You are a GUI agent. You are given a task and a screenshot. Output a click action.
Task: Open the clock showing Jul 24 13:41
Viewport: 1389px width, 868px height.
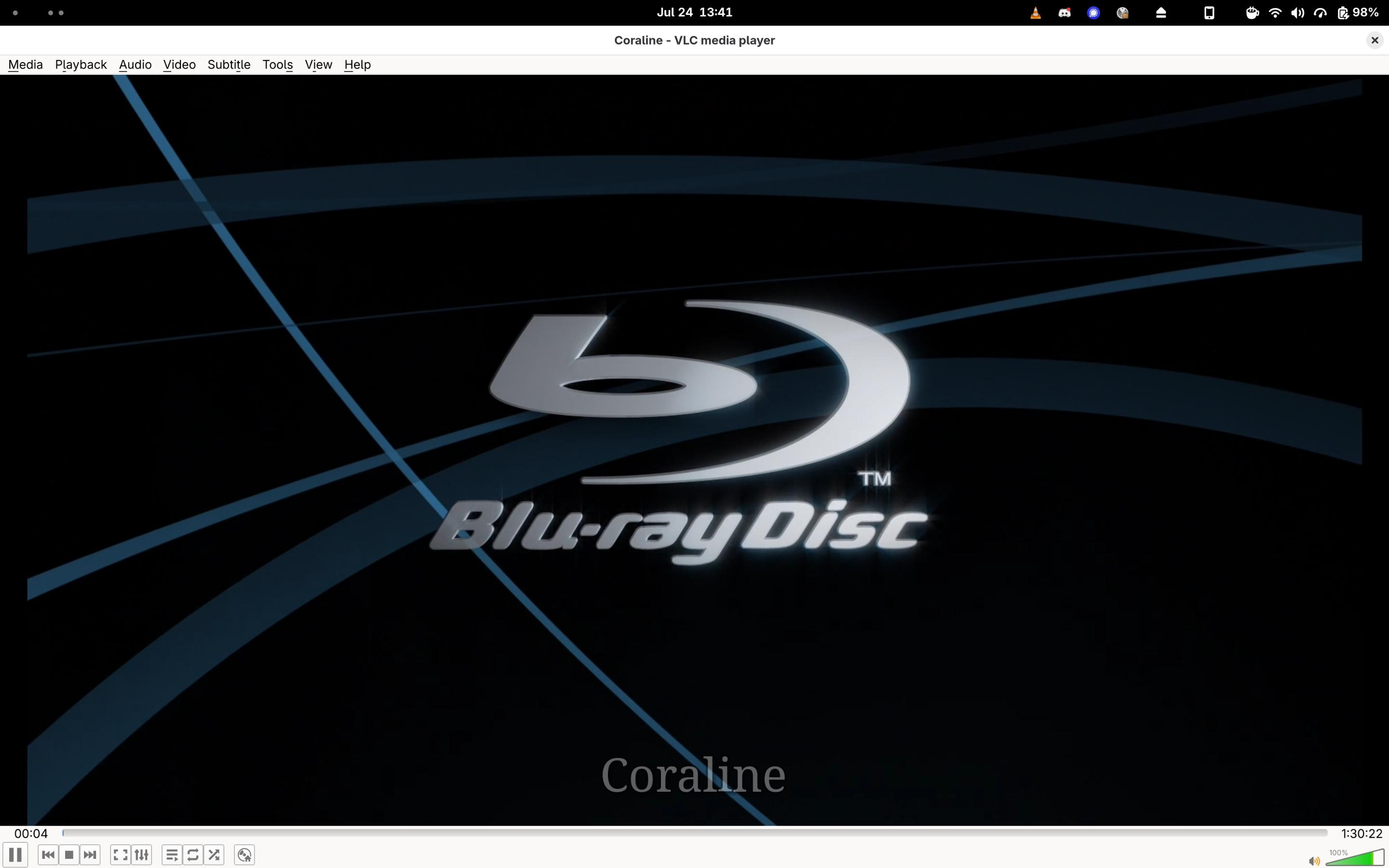pyautogui.click(x=695, y=13)
